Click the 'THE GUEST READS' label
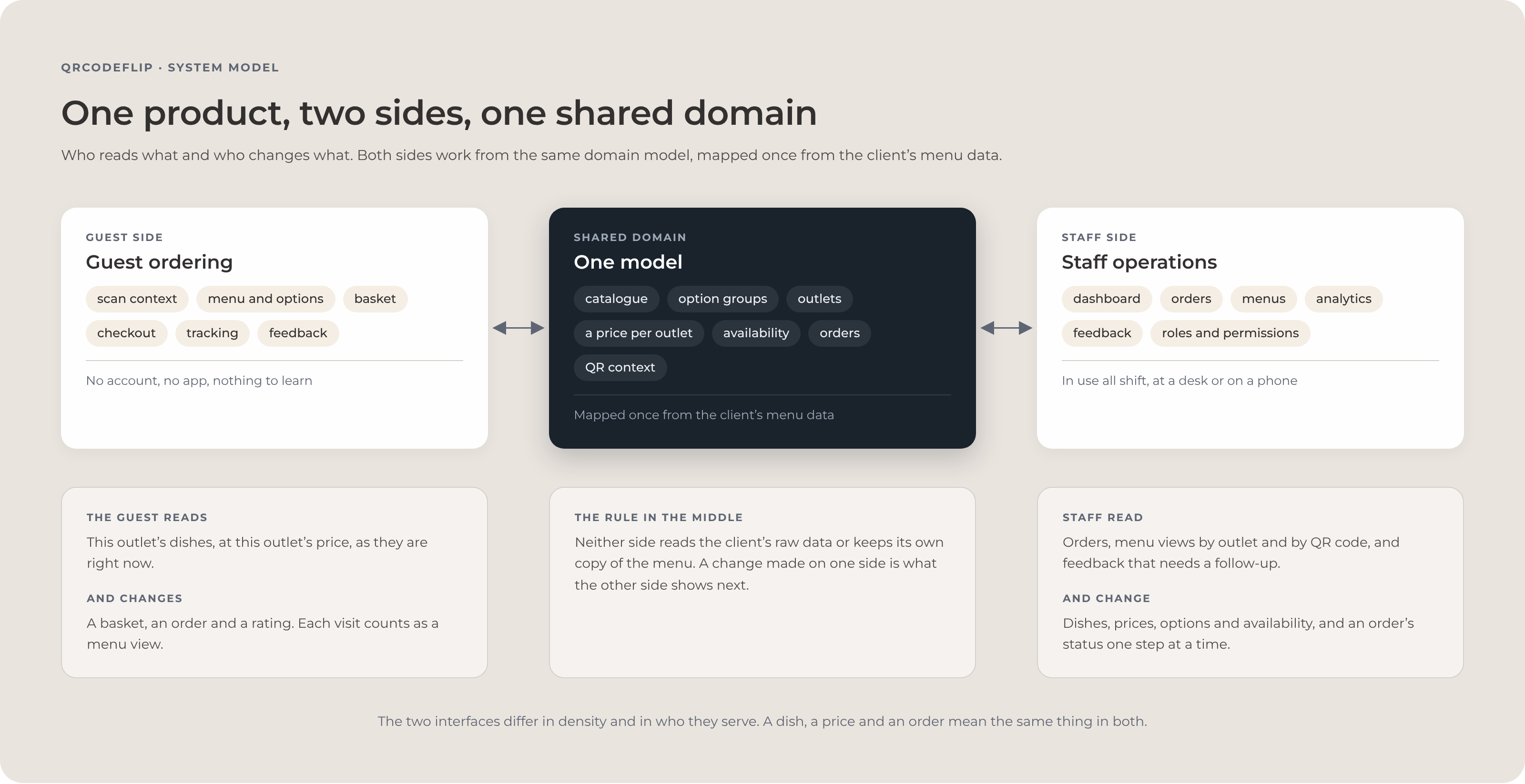This screenshot has height=784, width=1525. tap(147, 517)
